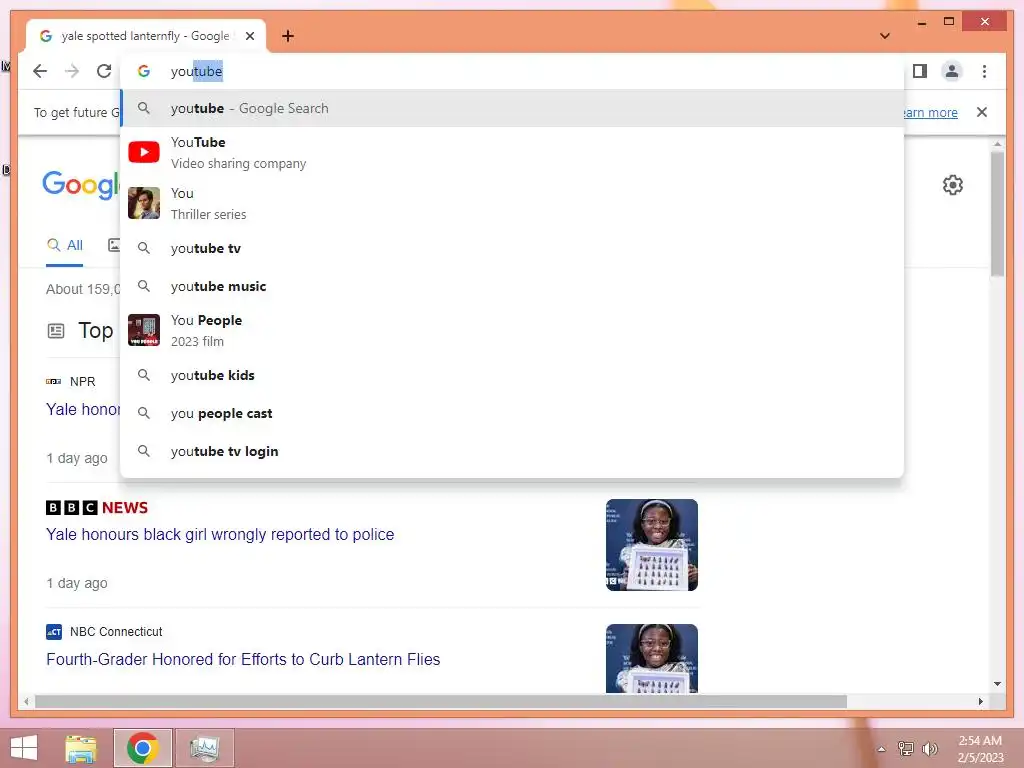Viewport: 1024px width, 768px height.
Task: Open the volume speaker tray icon
Action: coord(929,748)
